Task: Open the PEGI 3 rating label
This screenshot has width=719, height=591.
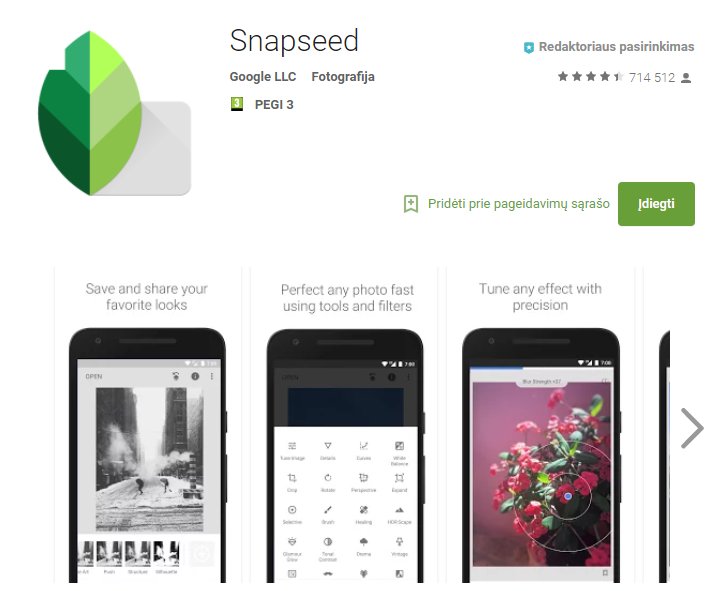Action: (x=274, y=105)
